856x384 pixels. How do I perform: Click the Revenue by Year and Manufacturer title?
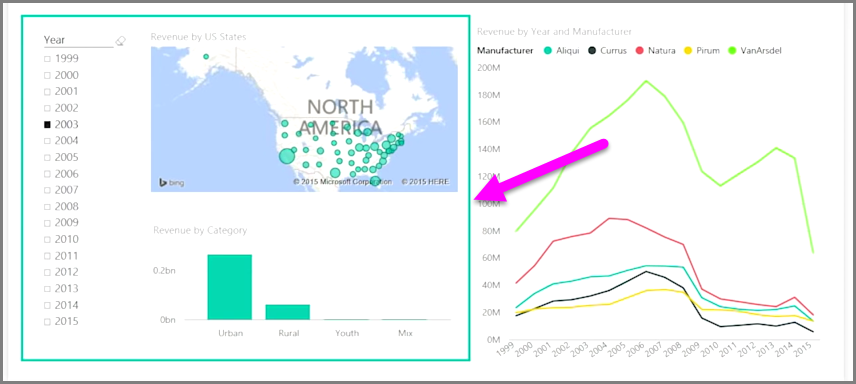pyautogui.click(x=554, y=32)
